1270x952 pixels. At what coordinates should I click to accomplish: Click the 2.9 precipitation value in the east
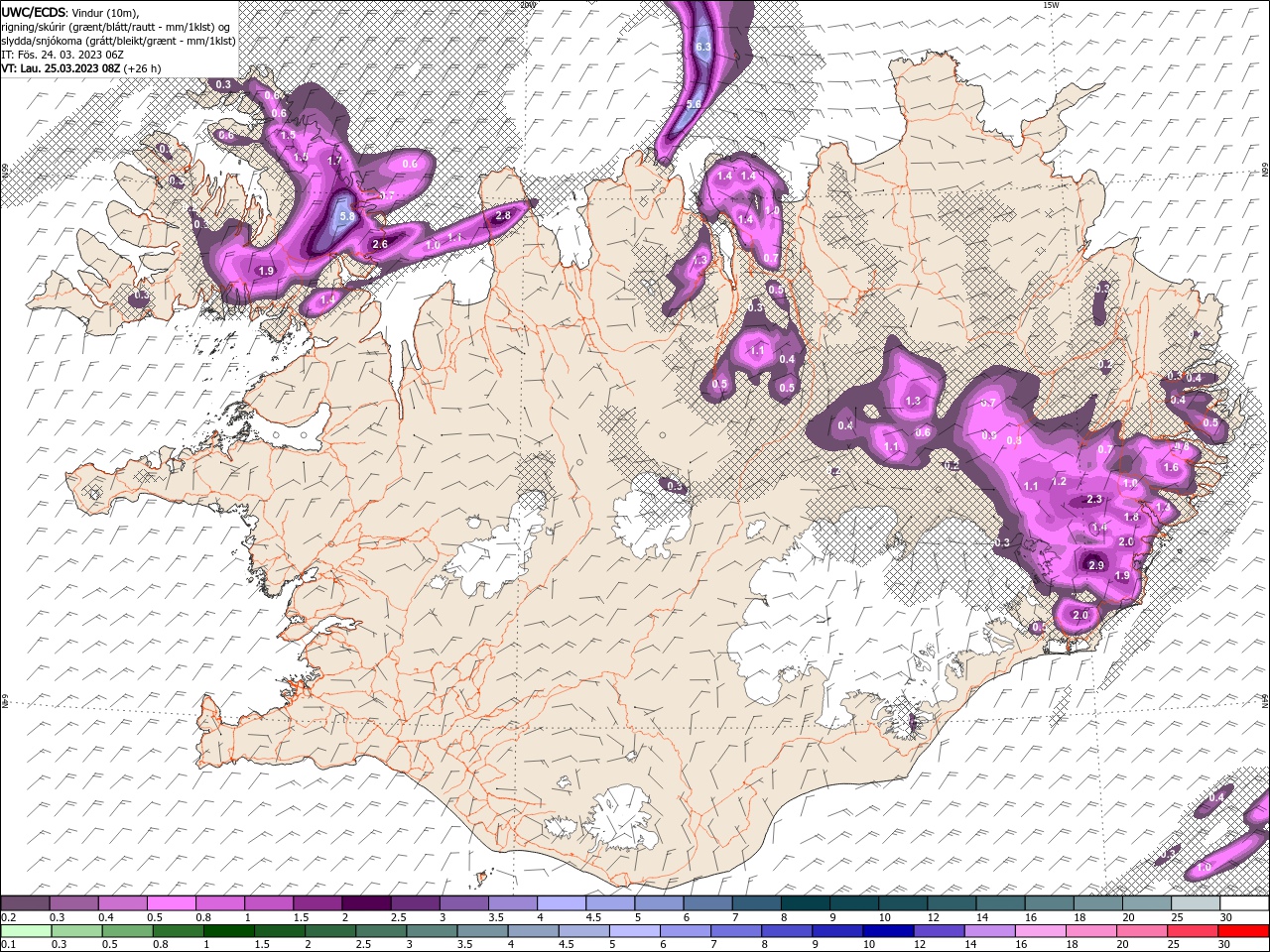1095,565
